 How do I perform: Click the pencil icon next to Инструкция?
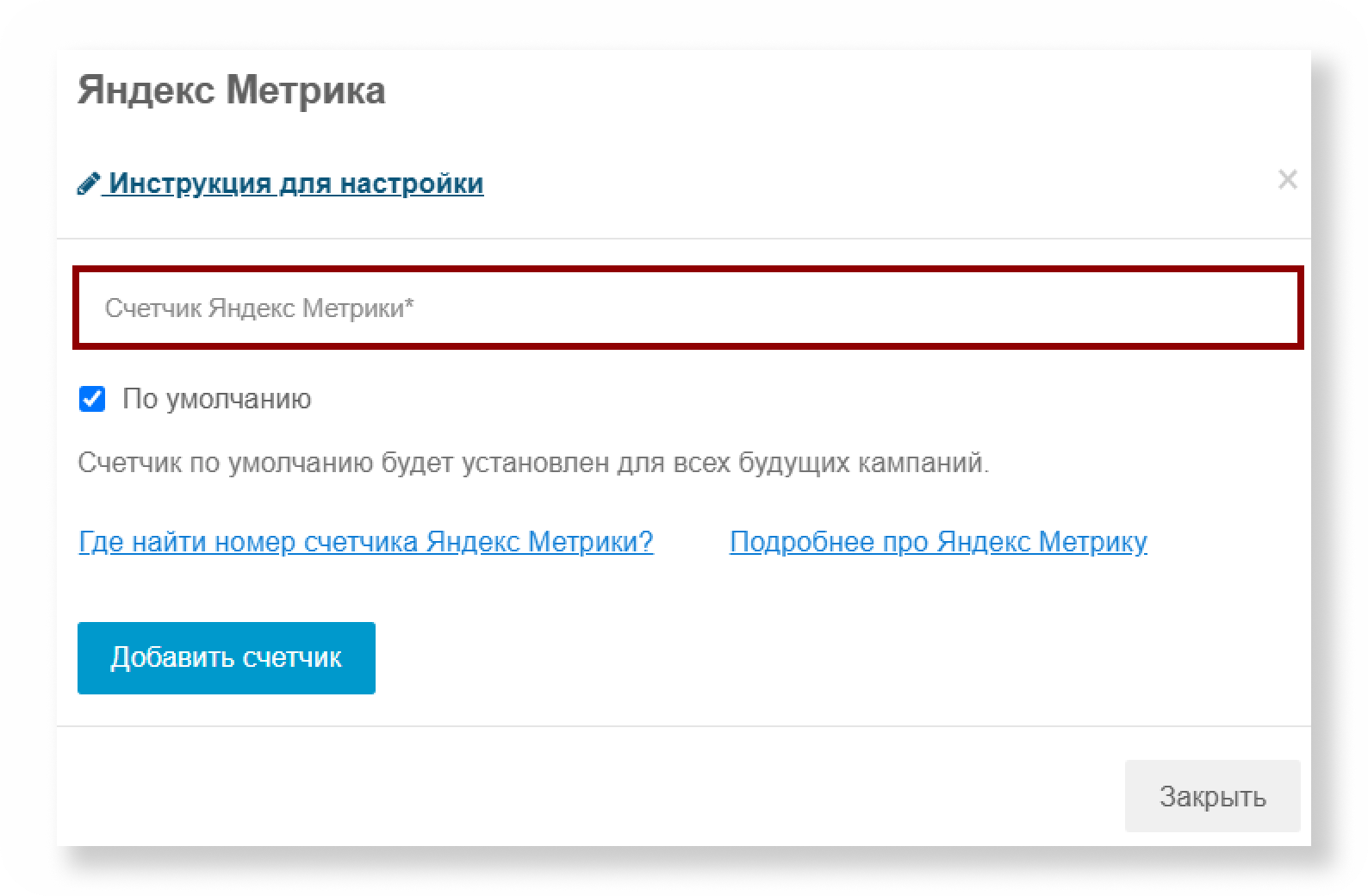pos(89,184)
